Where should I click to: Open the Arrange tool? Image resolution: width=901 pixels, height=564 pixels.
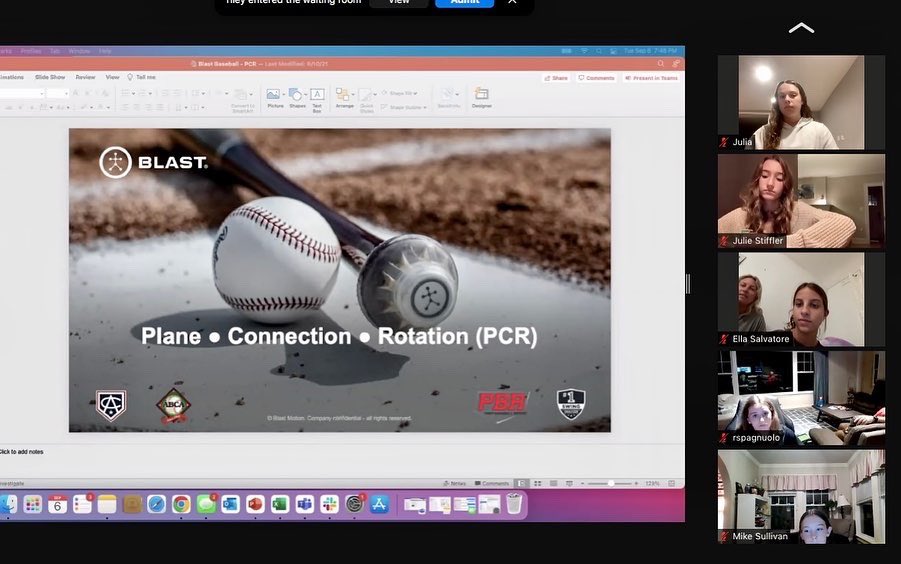pyautogui.click(x=344, y=98)
